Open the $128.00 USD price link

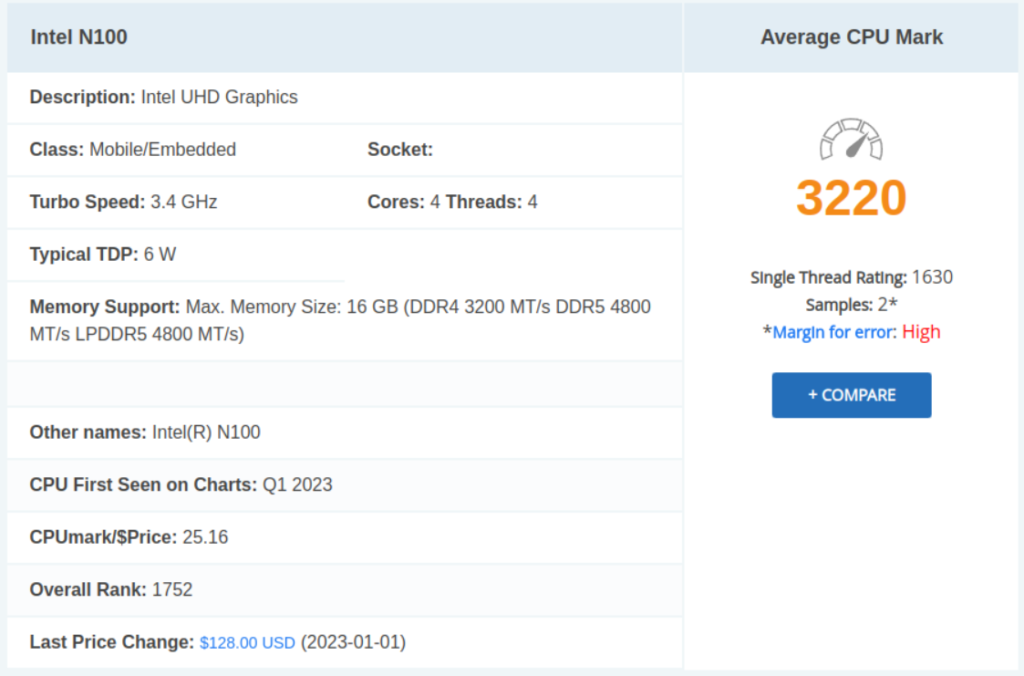tap(248, 643)
